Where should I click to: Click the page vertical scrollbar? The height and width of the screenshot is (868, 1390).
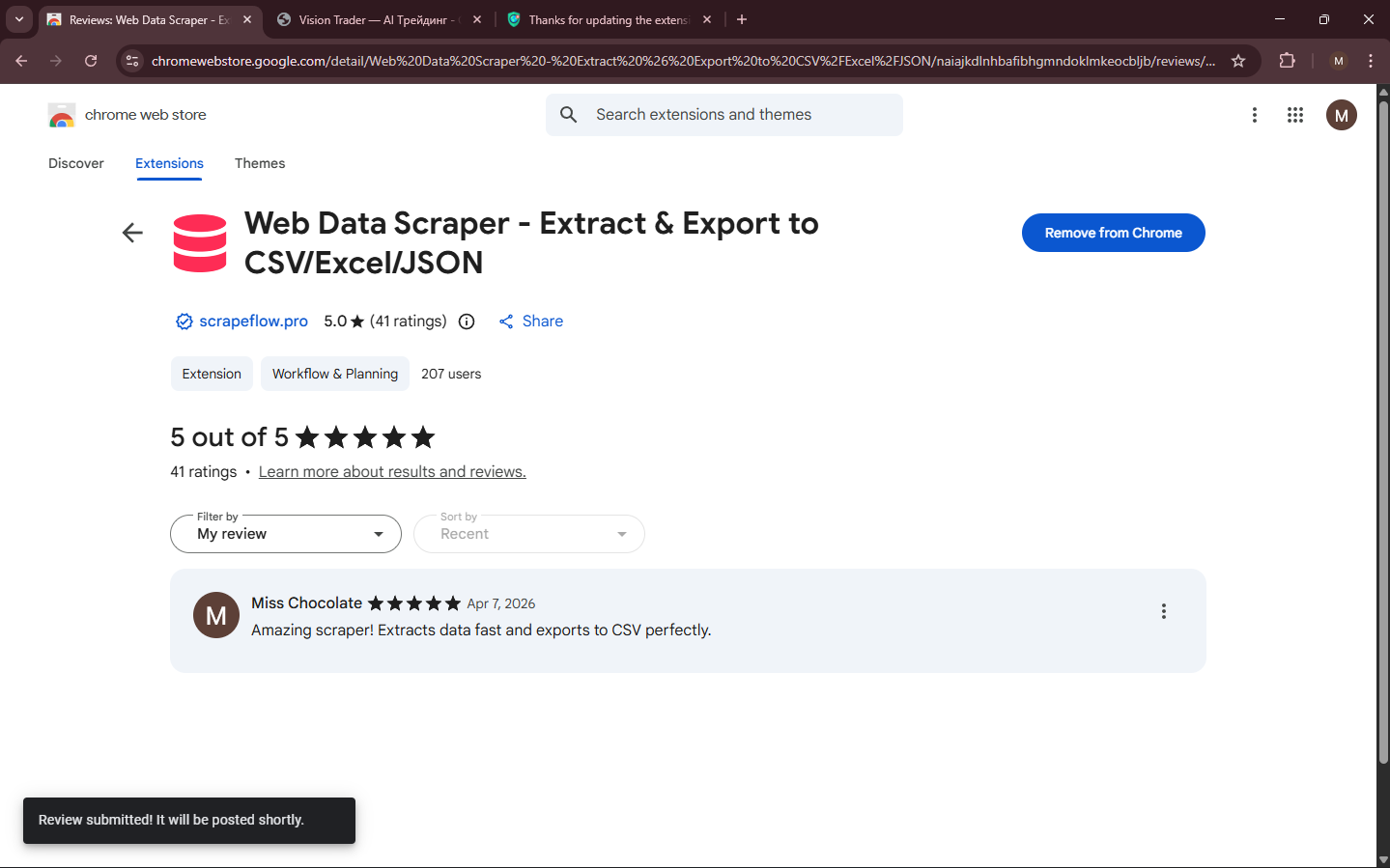point(1383,431)
